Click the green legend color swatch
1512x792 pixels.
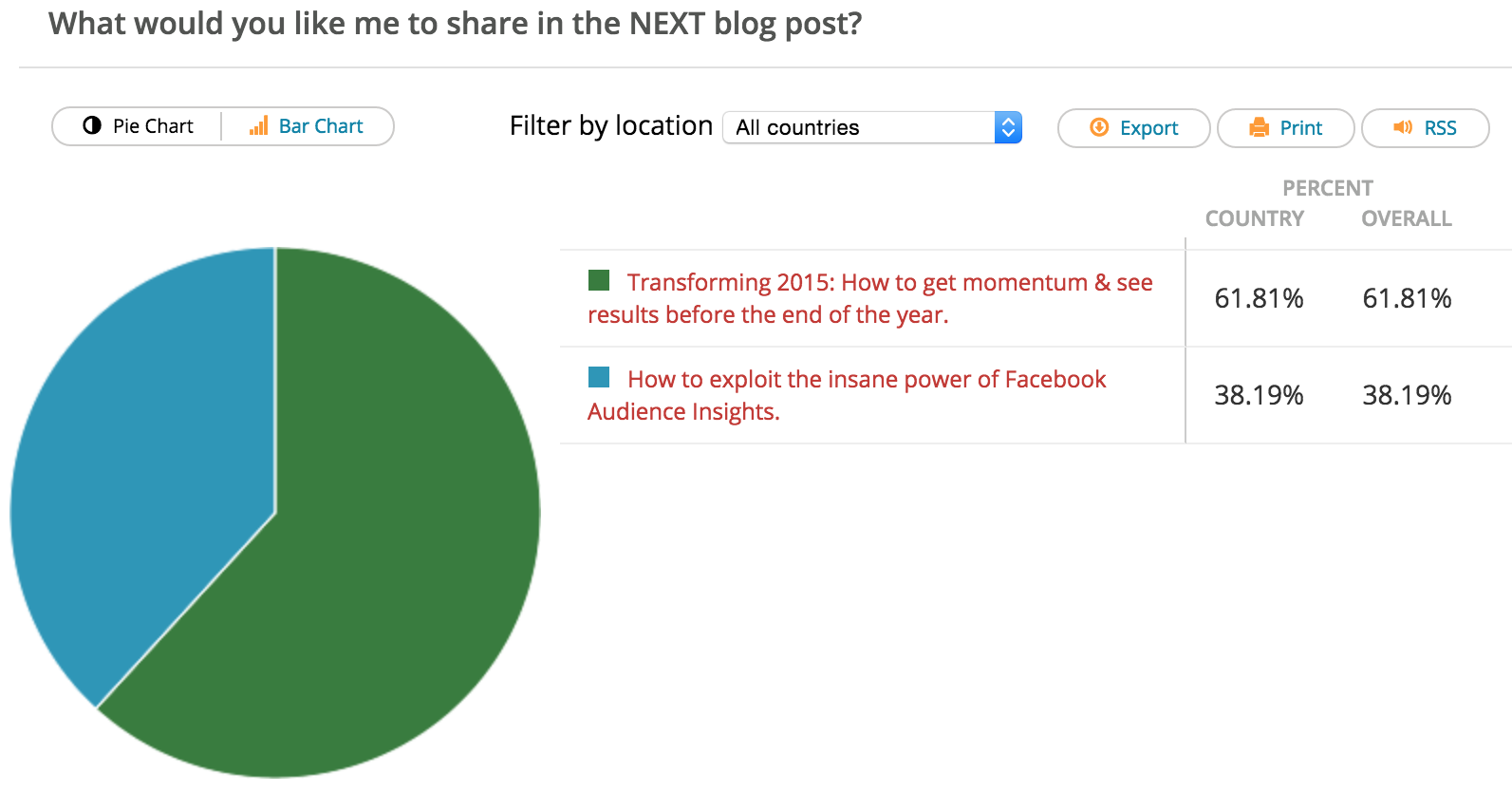click(599, 280)
